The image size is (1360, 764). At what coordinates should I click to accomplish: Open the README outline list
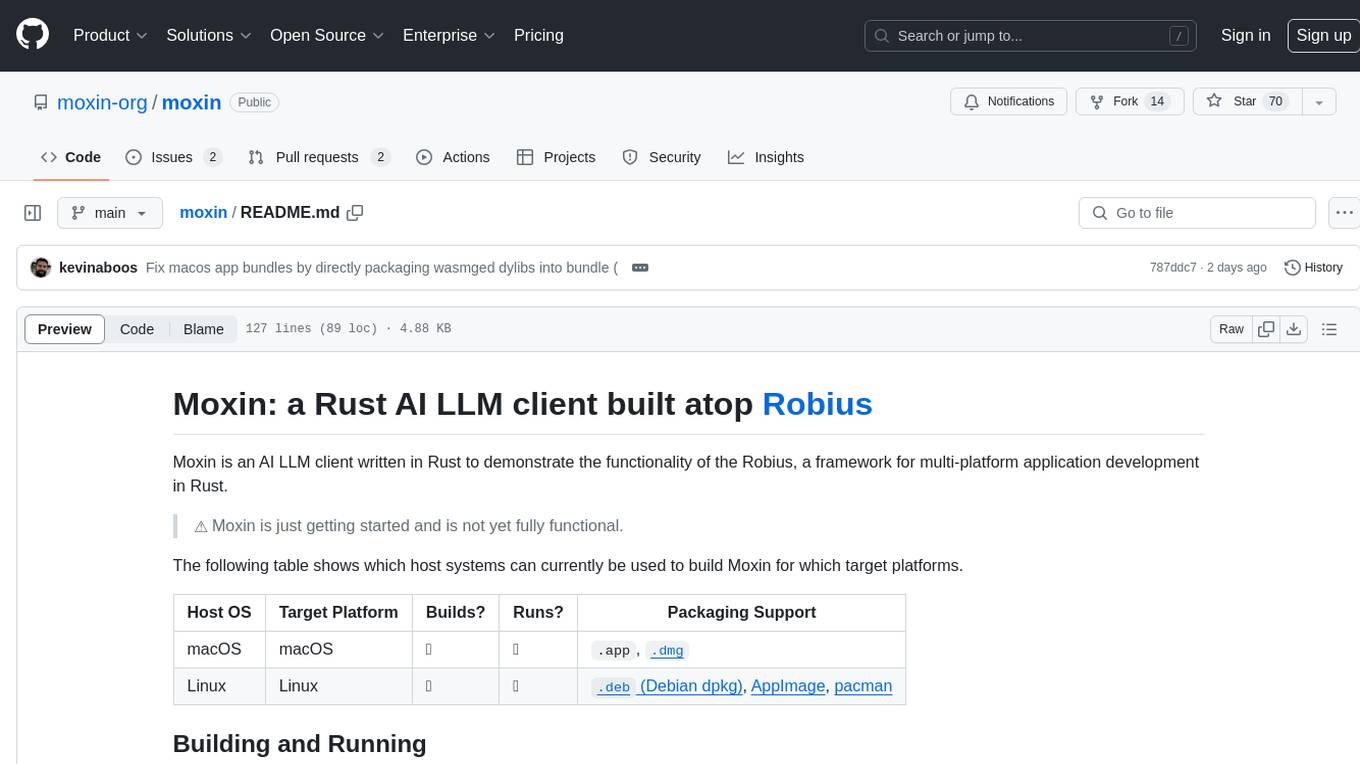pos(1329,329)
